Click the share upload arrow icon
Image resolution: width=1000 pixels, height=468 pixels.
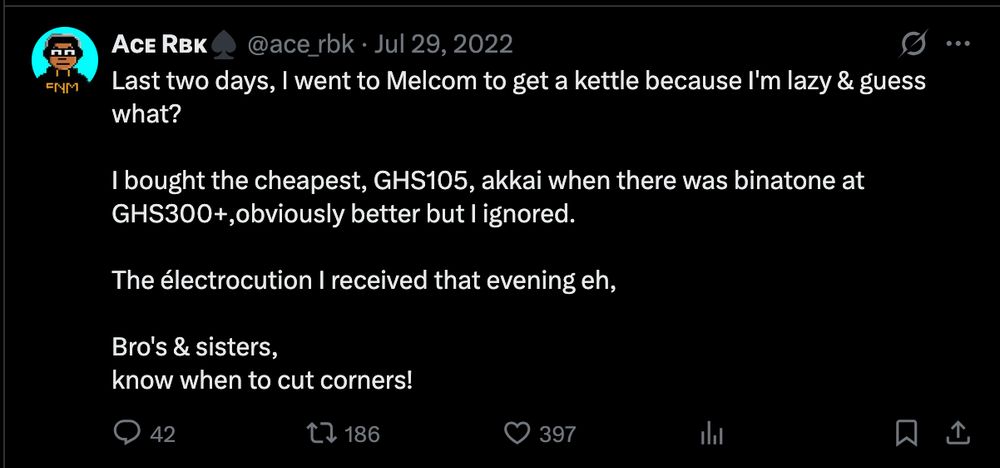tap(956, 433)
